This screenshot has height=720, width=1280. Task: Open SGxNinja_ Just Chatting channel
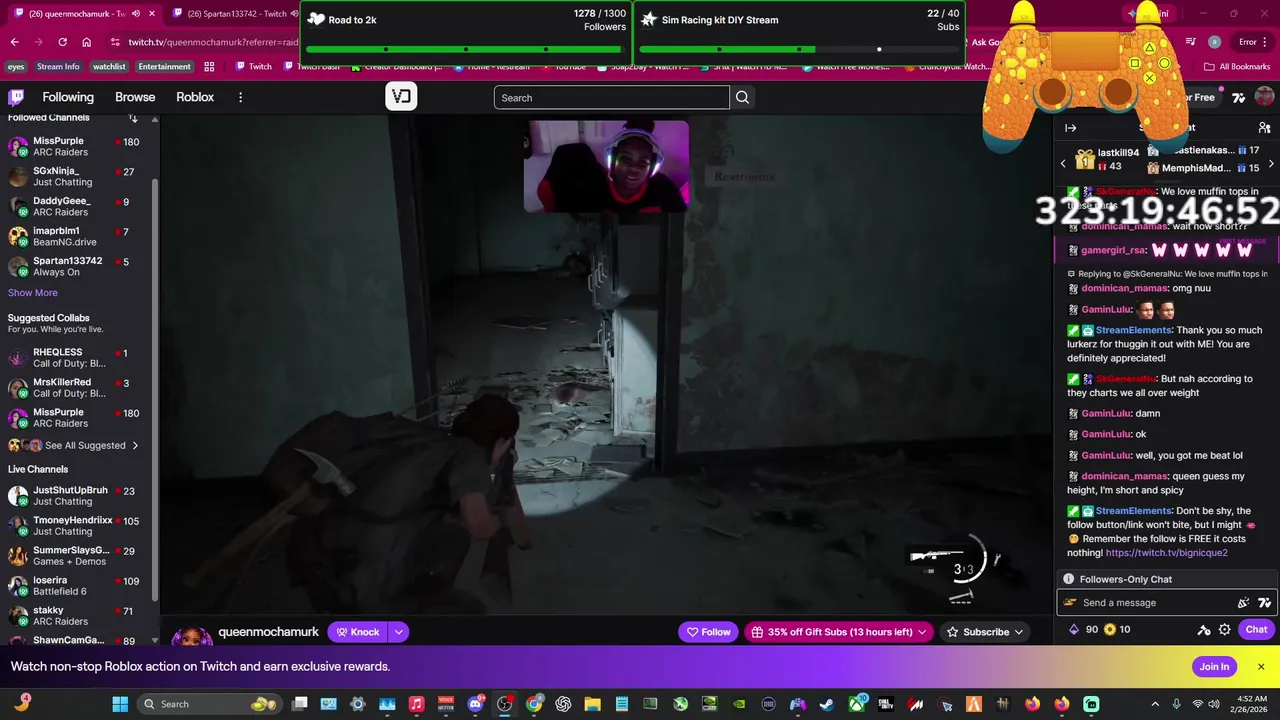click(74, 176)
